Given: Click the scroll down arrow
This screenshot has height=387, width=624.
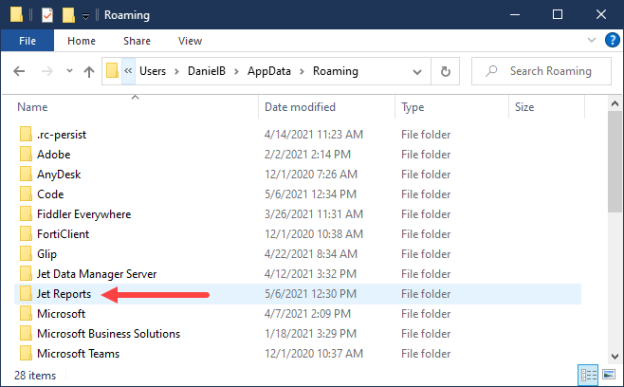Looking at the screenshot, I should pyautogui.click(x=615, y=356).
